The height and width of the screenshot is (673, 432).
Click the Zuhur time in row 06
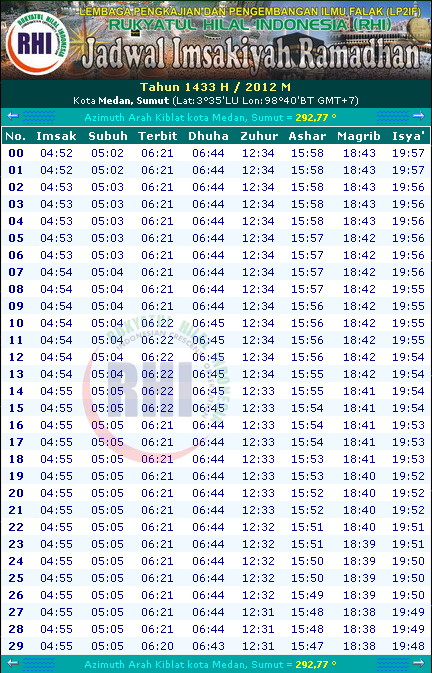coord(258,255)
